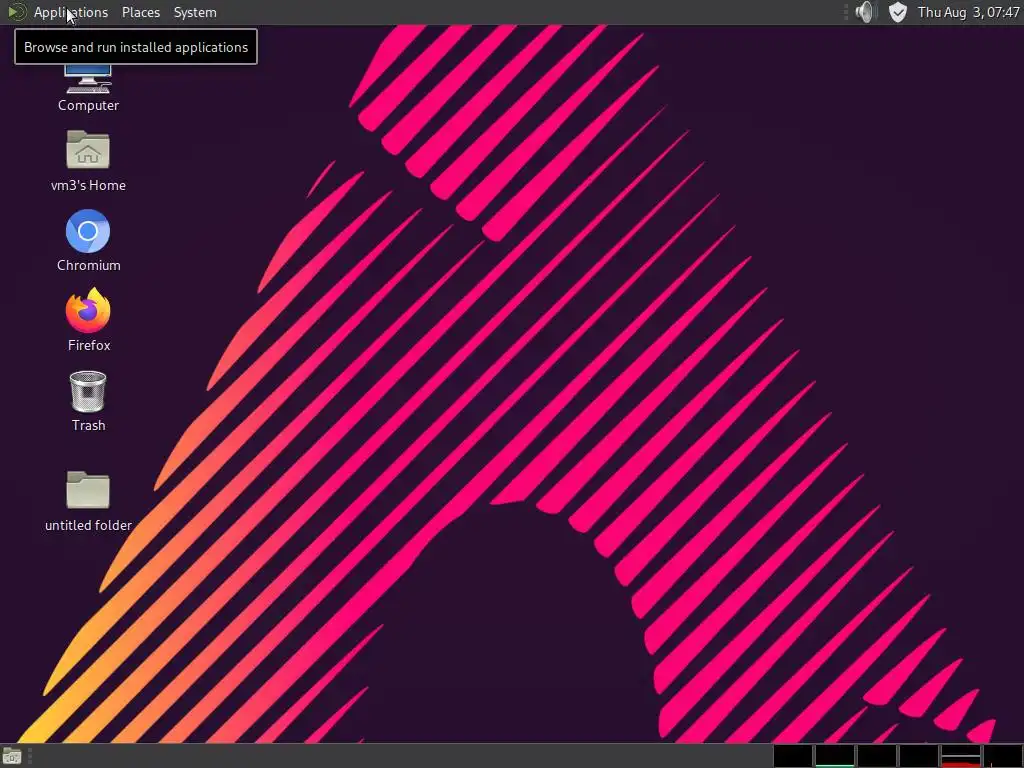Select the Chromium browser desktop icon
Screen dimensions: 1024x768
(88, 231)
